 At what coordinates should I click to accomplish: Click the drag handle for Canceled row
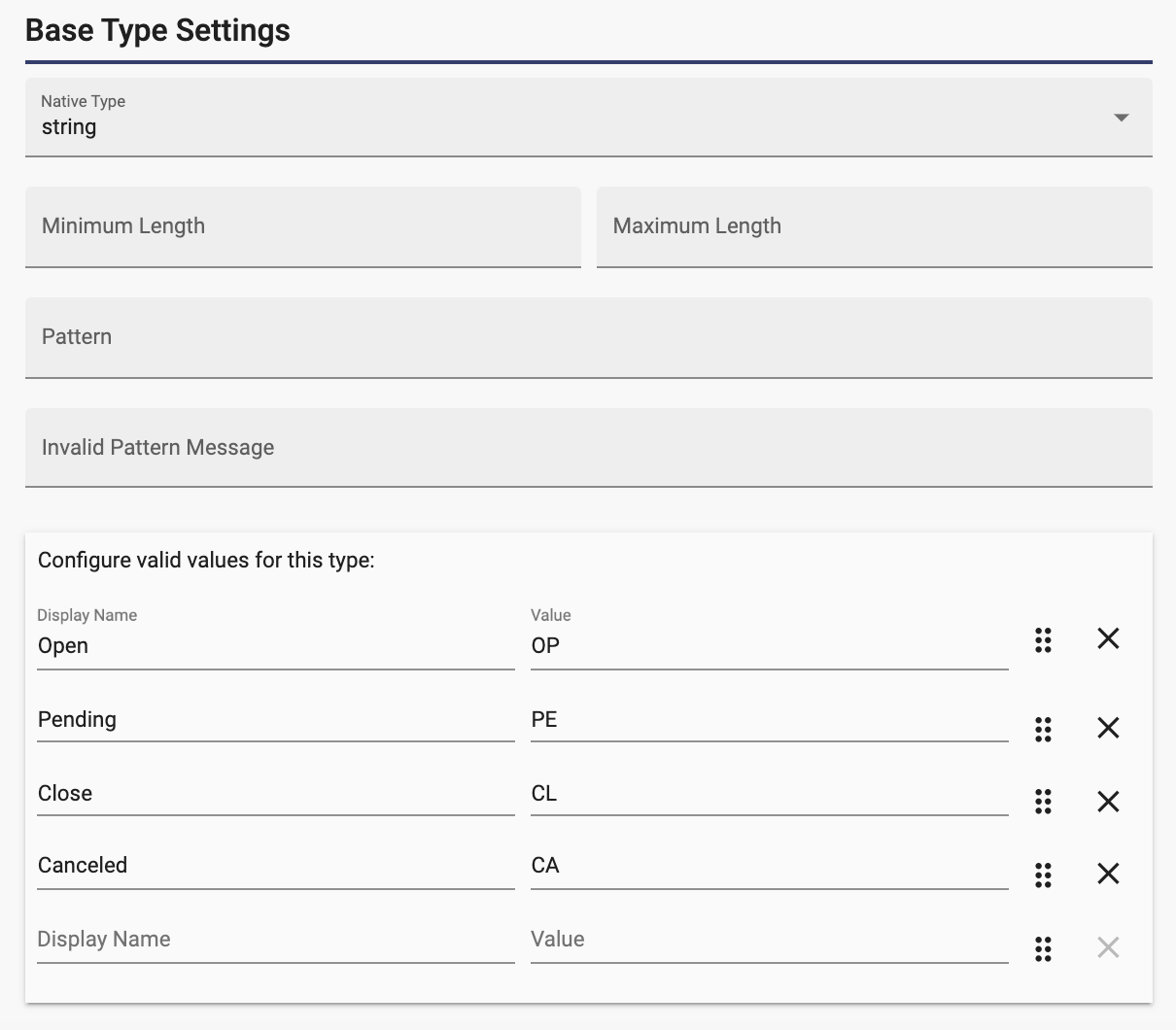pyautogui.click(x=1043, y=875)
